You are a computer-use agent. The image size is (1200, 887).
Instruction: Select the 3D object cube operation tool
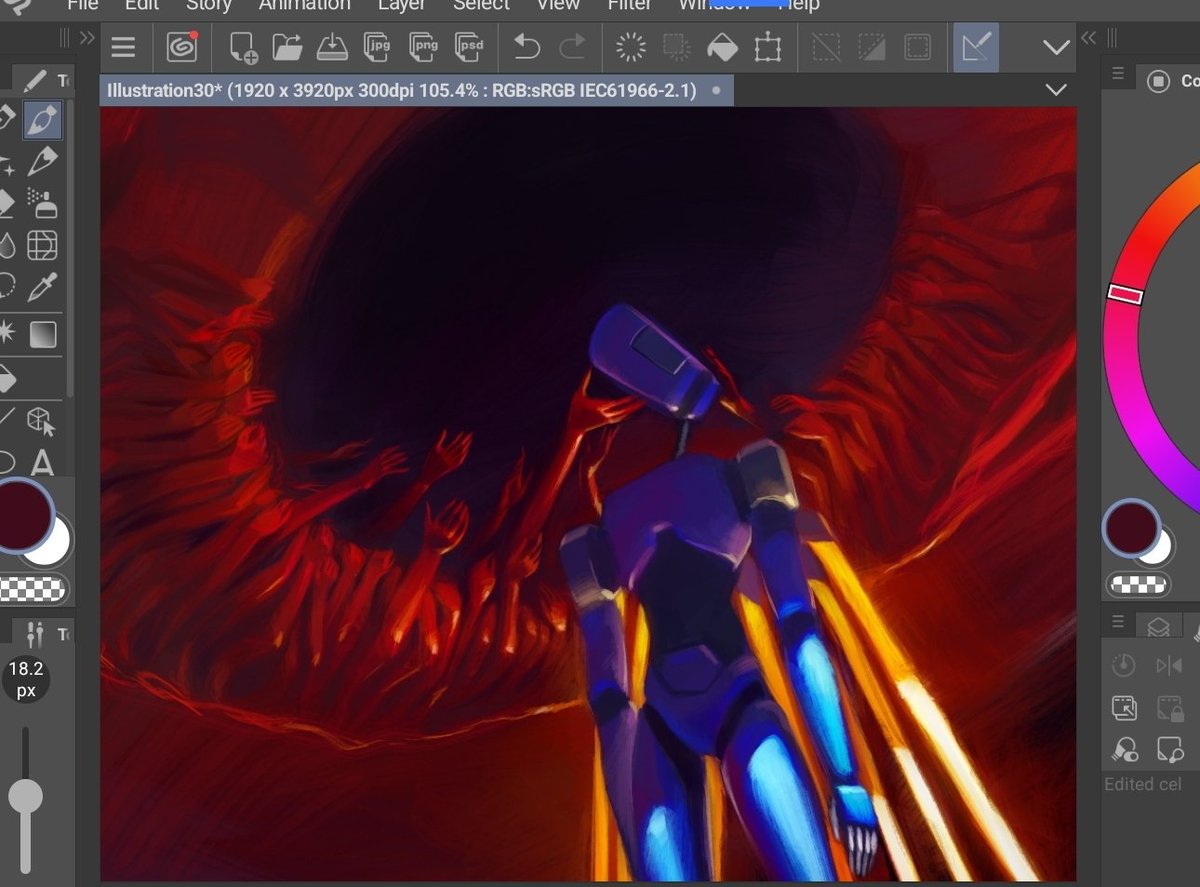[42, 420]
